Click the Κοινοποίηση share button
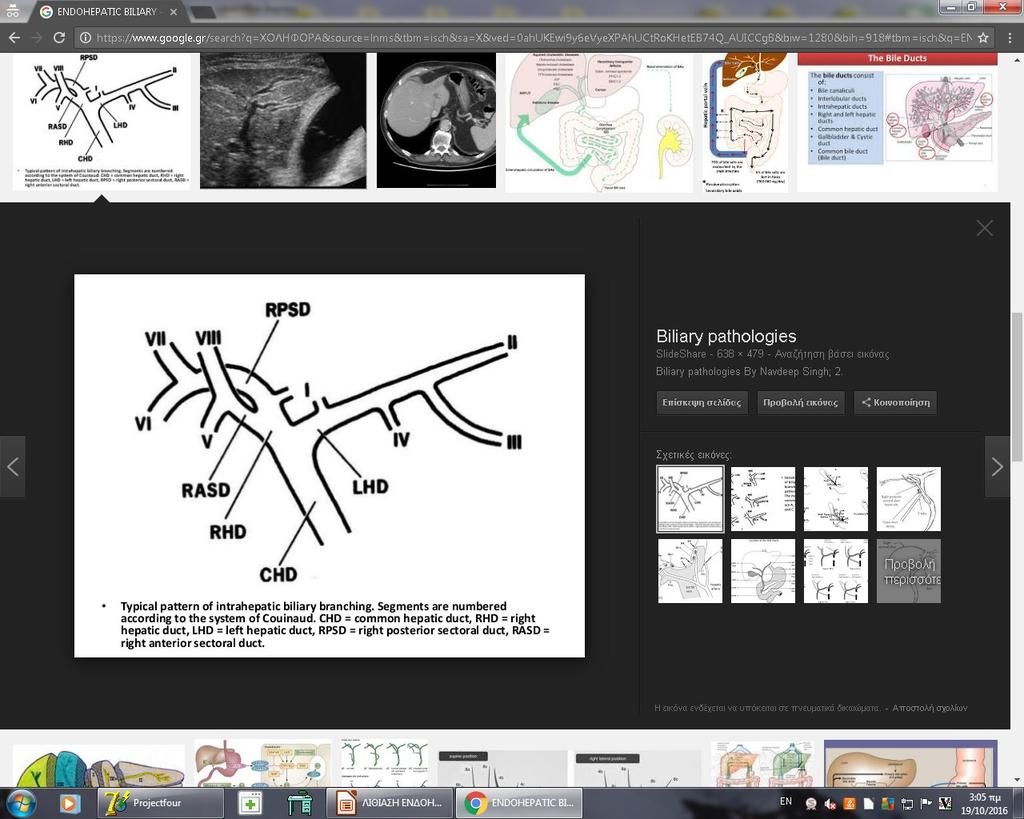The height and width of the screenshot is (819, 1024). (895, 402)
